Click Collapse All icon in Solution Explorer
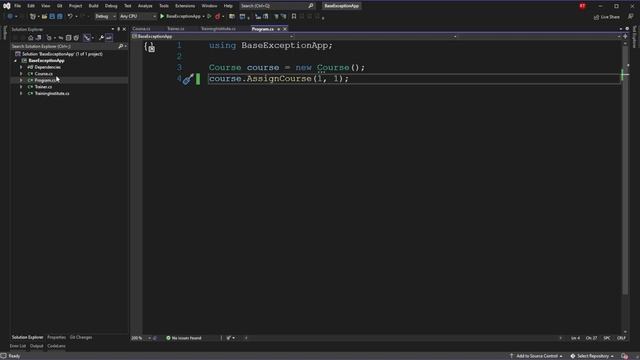Image resolution: width=640 pixels, height=360 pixels. pyautogui.click(x=69, y=38)
